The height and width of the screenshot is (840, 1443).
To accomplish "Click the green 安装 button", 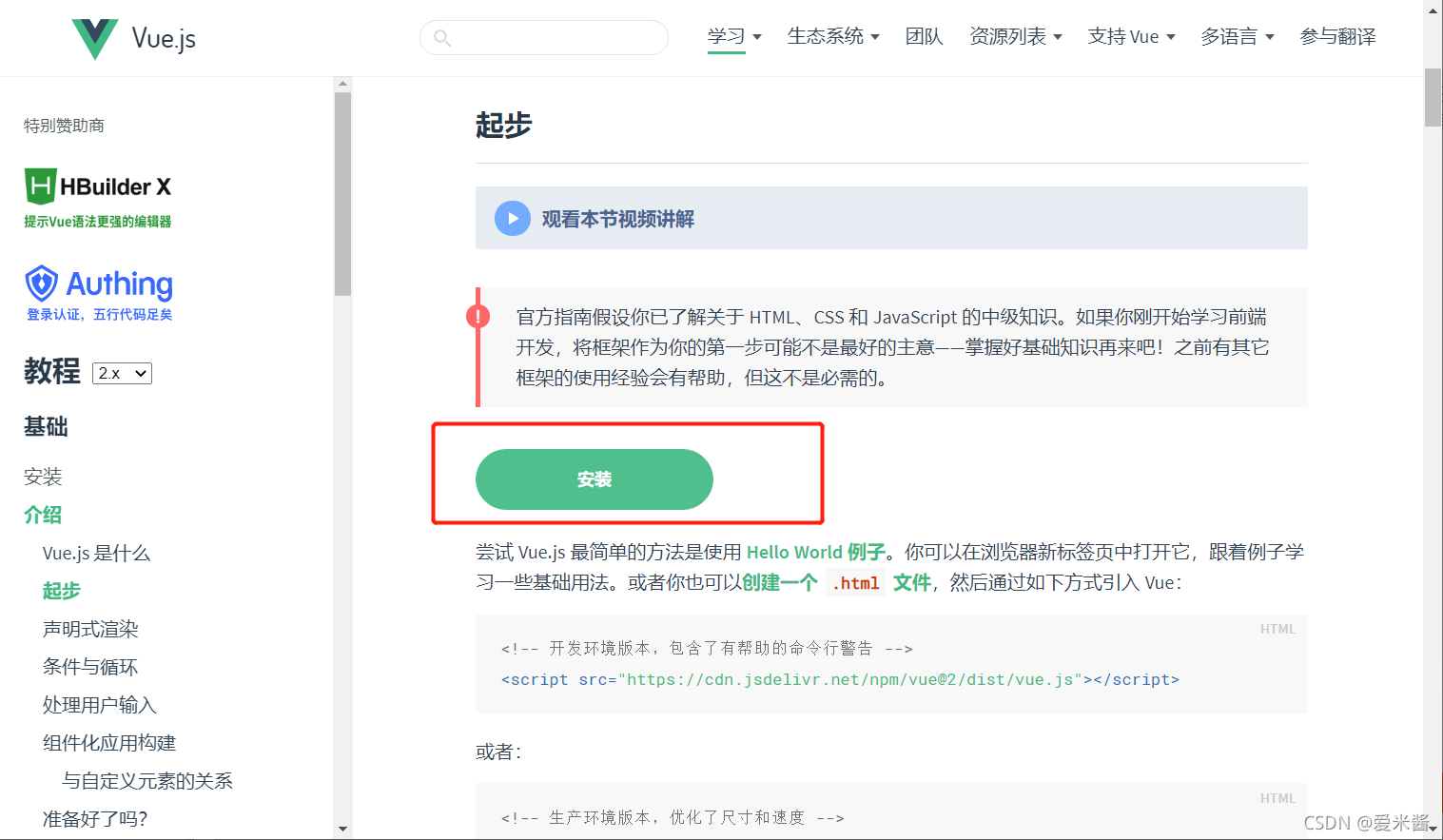I will tap(595, 479).
